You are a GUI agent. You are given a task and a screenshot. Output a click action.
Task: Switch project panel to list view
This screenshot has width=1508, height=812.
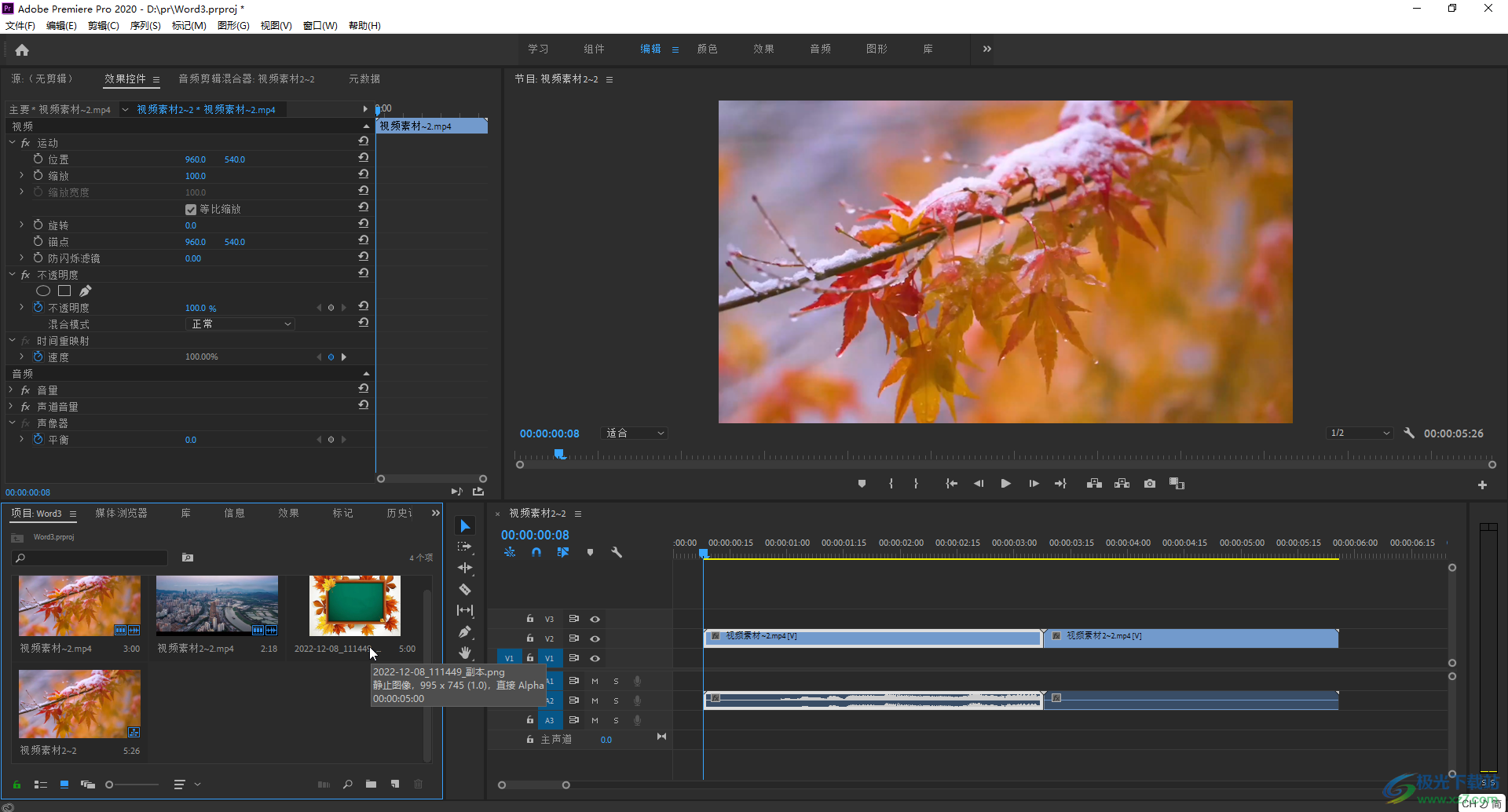[41, 784]
